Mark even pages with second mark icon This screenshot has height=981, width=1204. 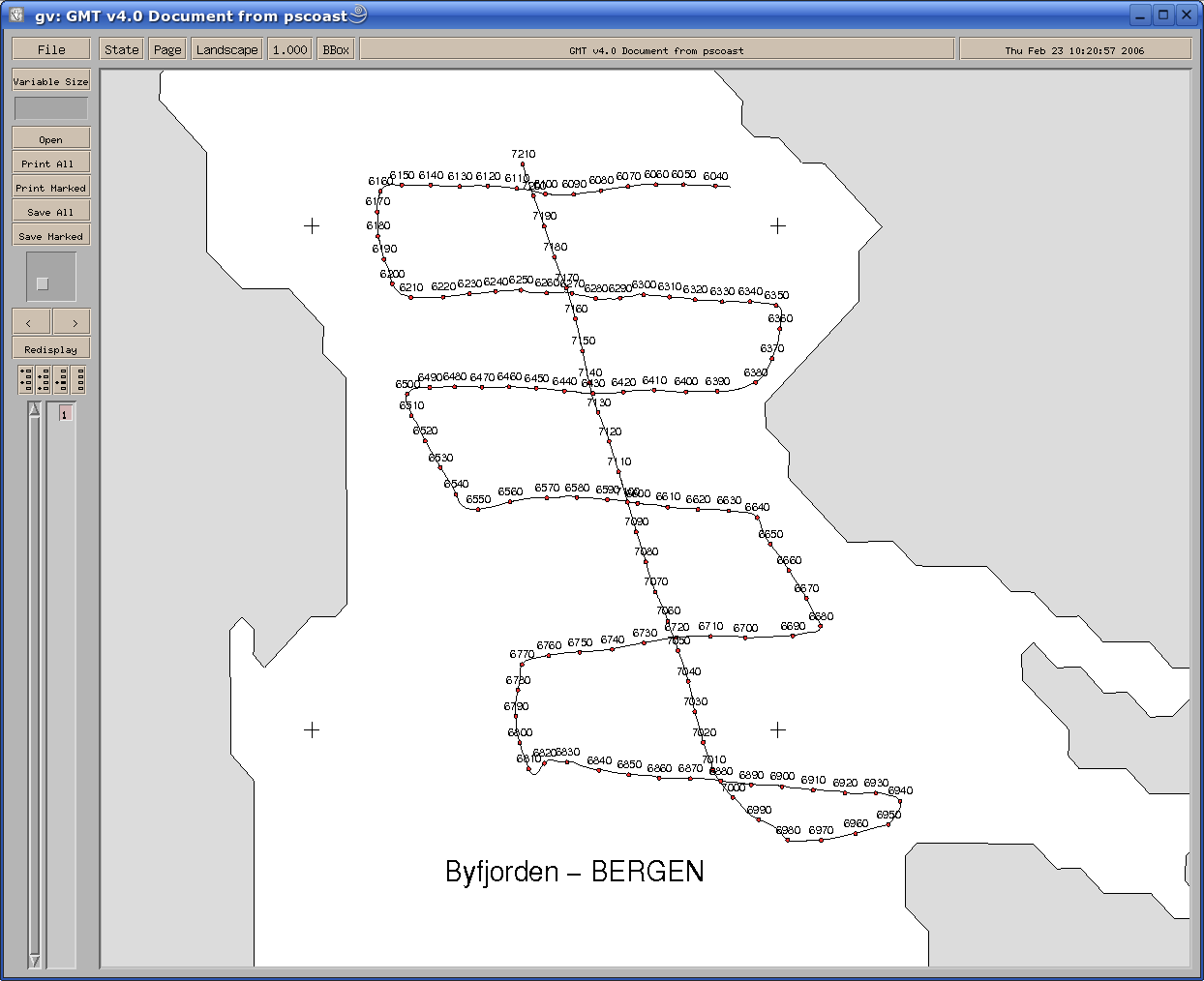44,379
